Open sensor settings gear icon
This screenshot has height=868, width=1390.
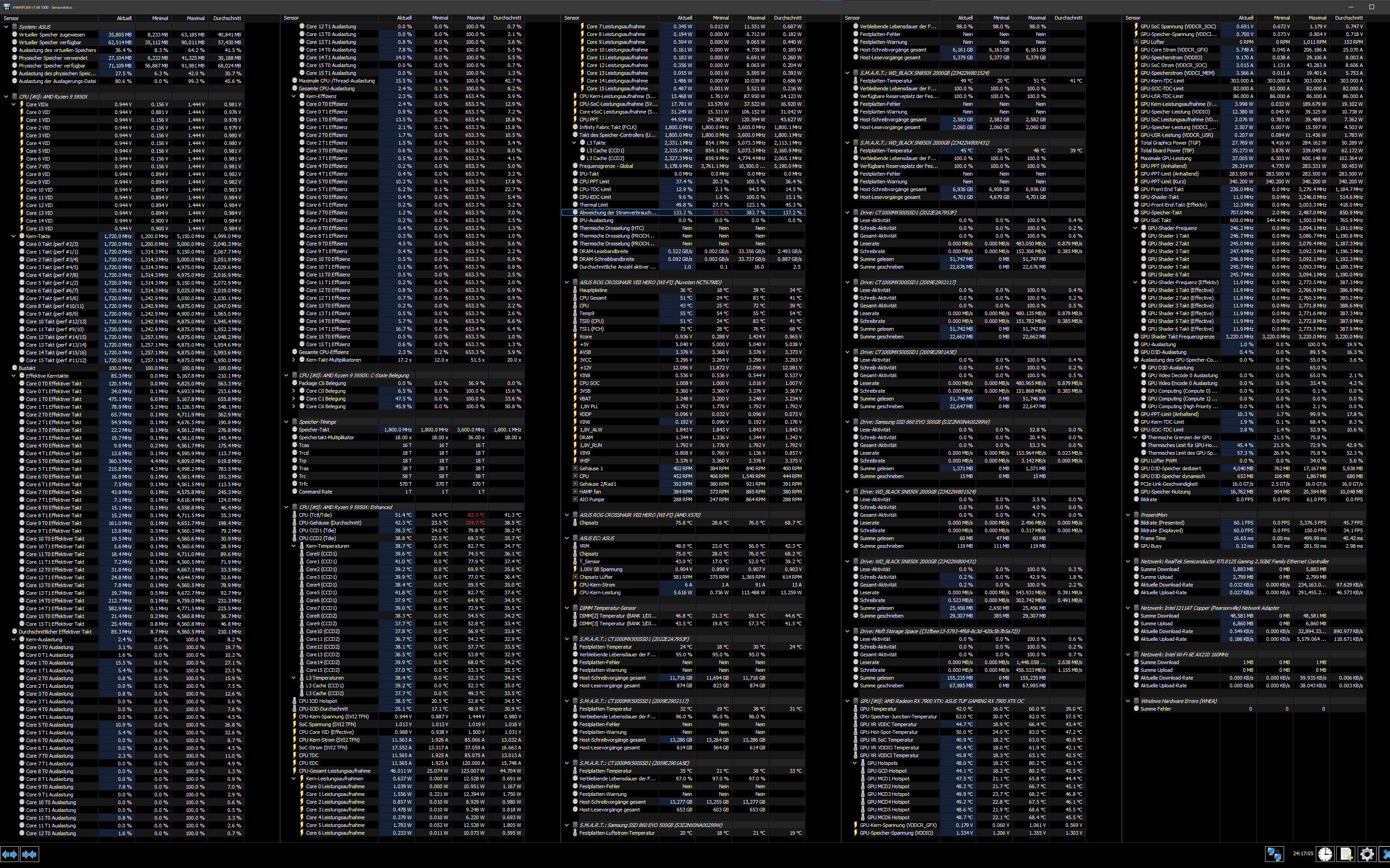click(1367, 854)
